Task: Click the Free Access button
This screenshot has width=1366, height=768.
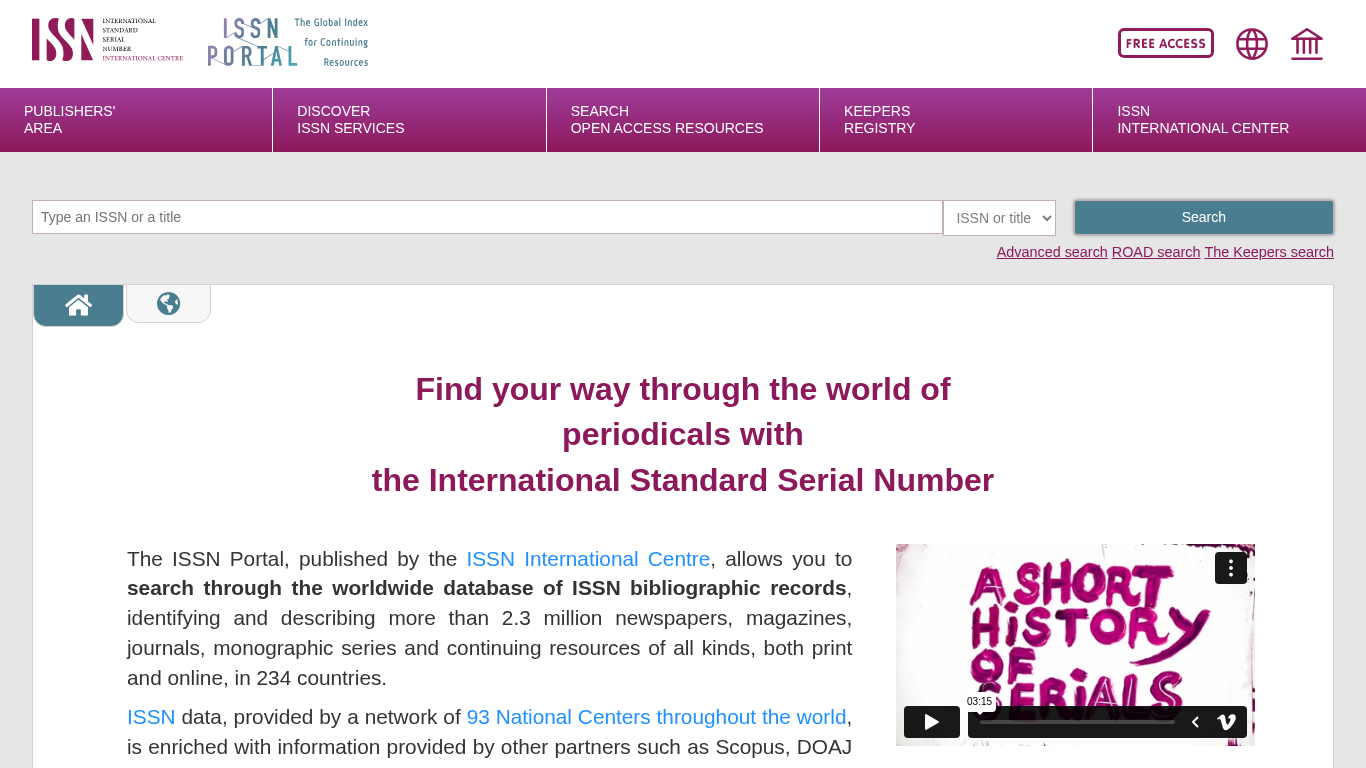Action: (1166, 43)
